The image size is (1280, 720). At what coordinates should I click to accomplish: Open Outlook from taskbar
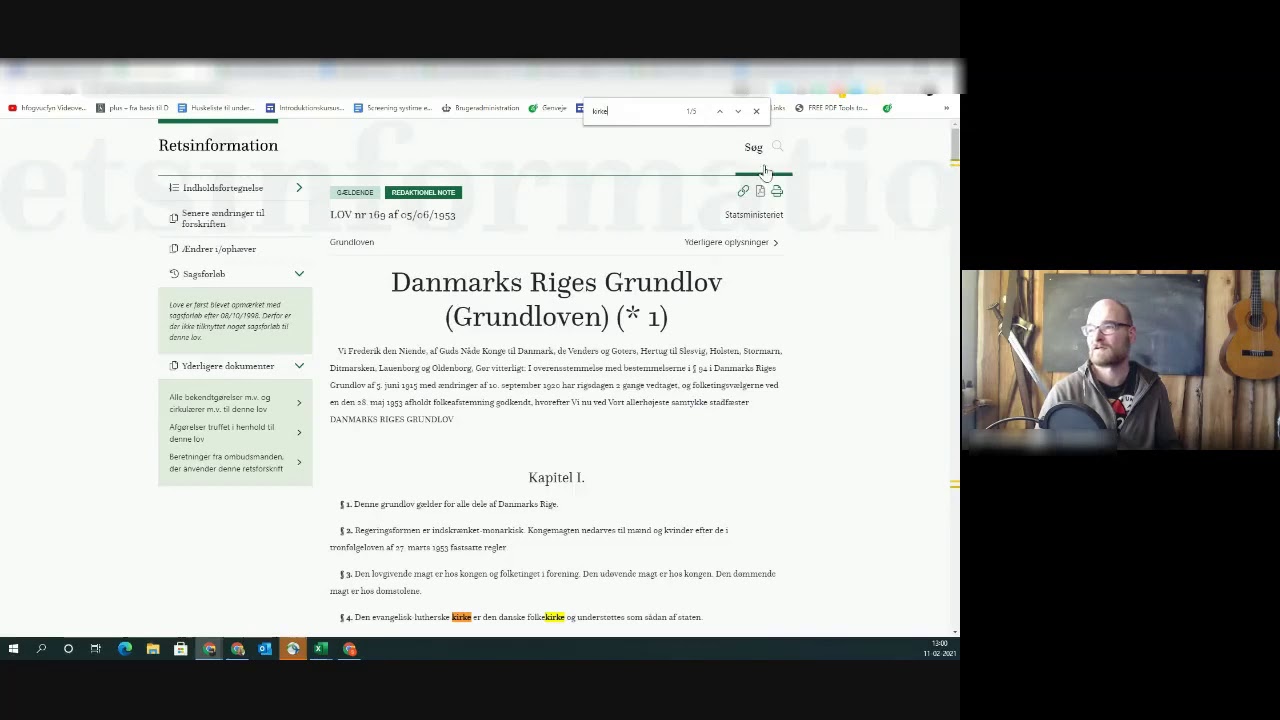[x=265, y=649]
